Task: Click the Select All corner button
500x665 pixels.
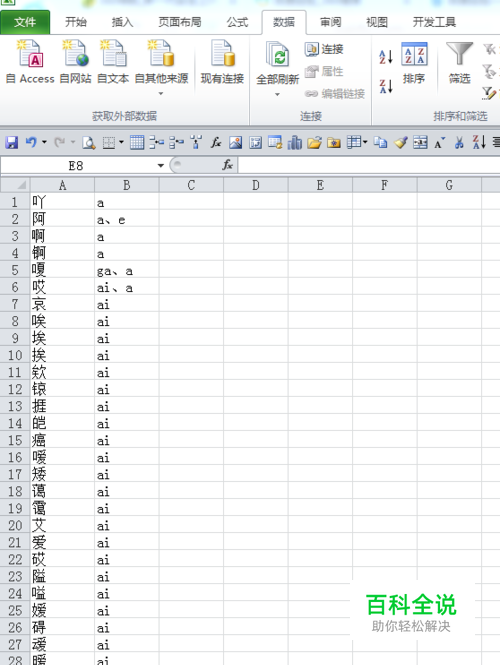Action: pos(15,185)
